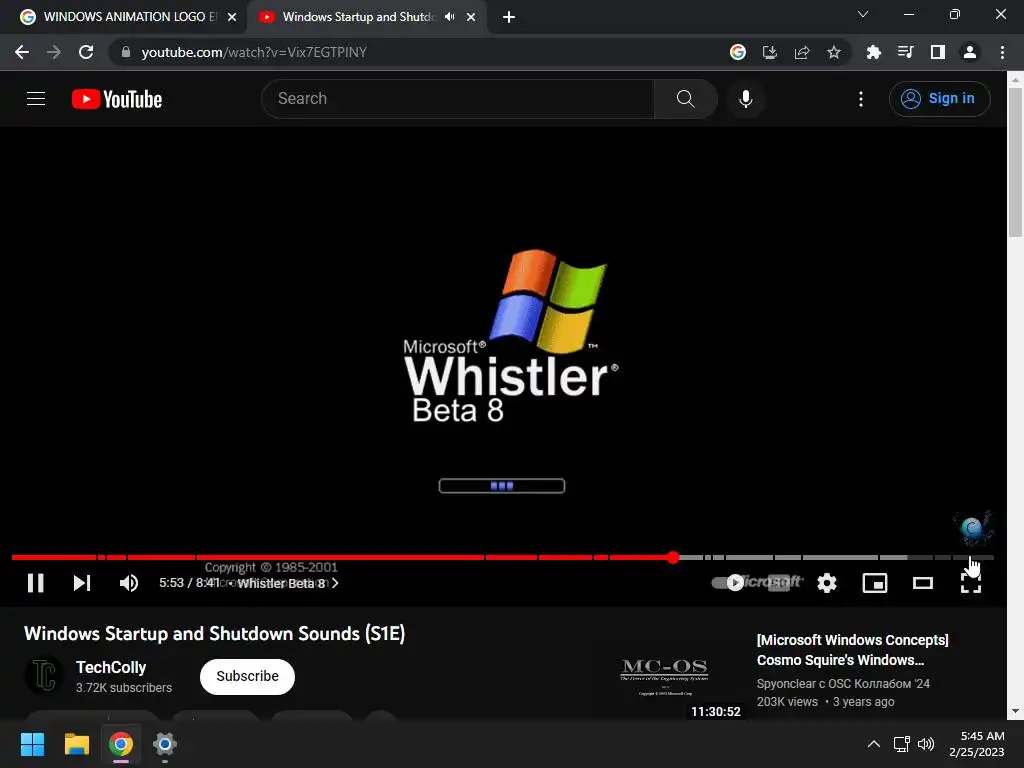Open Chrome three-dot menu
Viewport: 1024px width, 768px height.
[1002, 52]
